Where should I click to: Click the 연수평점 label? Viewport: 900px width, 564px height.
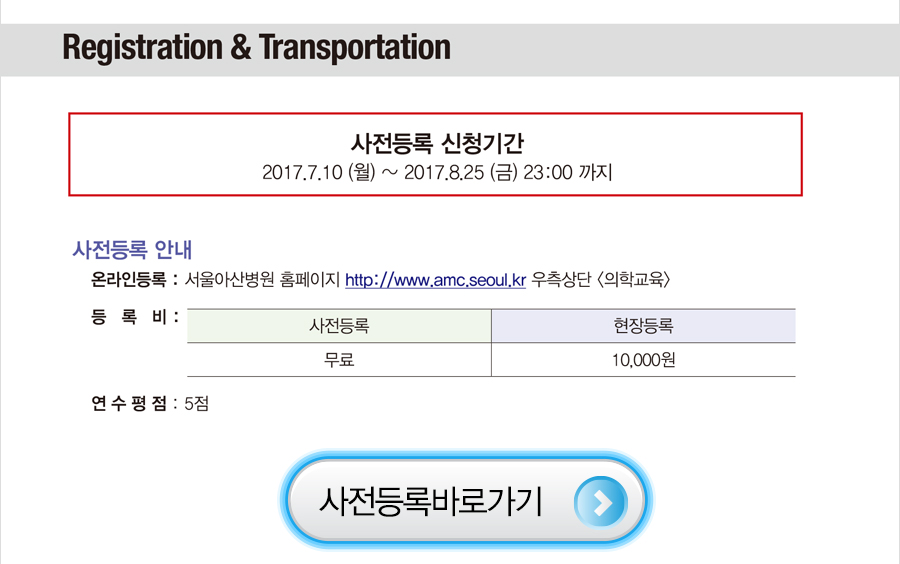tap(129, 403)
